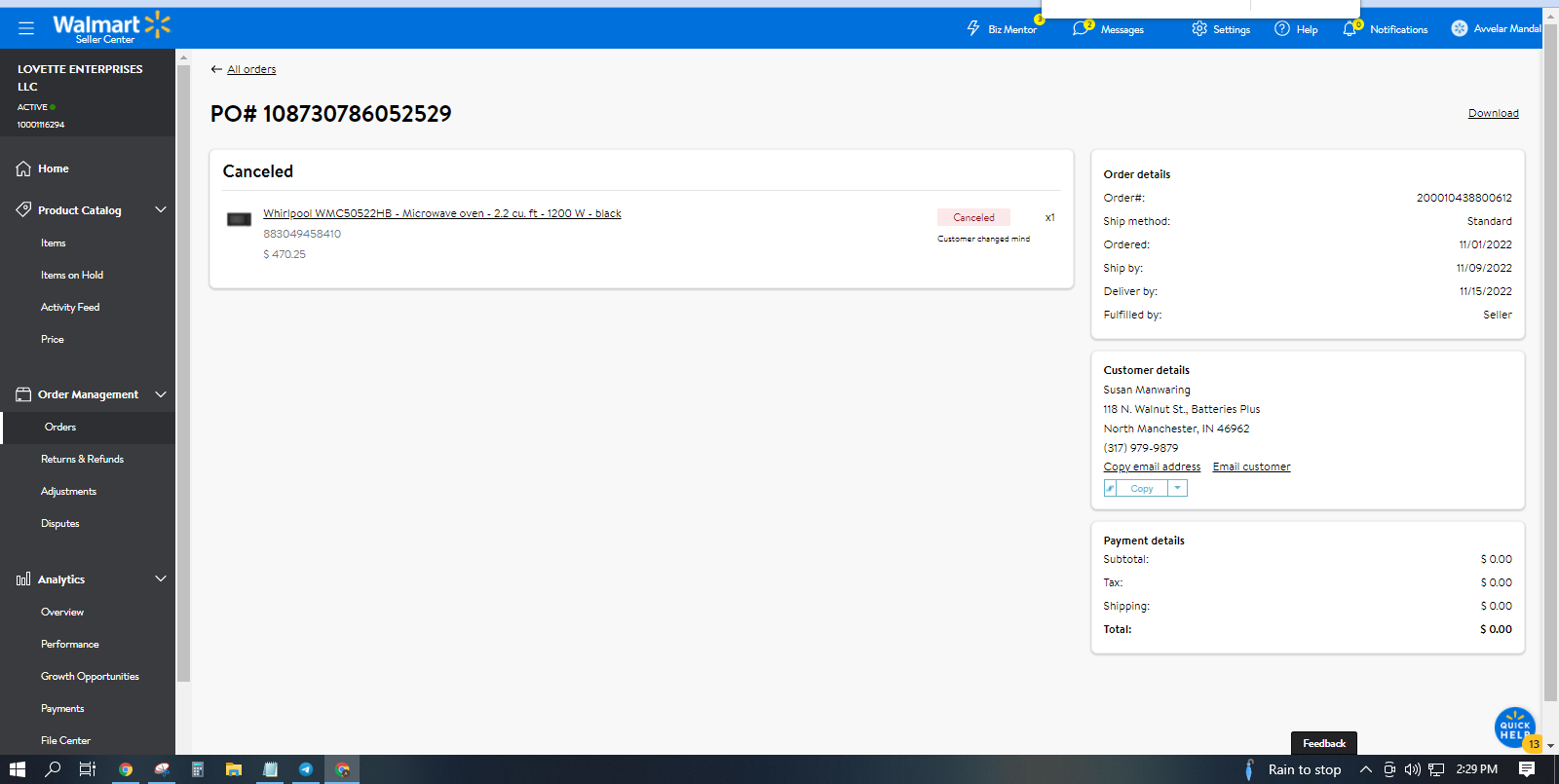This screenshot has width=1559, height=784.
Task: Click the network tray icon
Action: pos(1436,769)
